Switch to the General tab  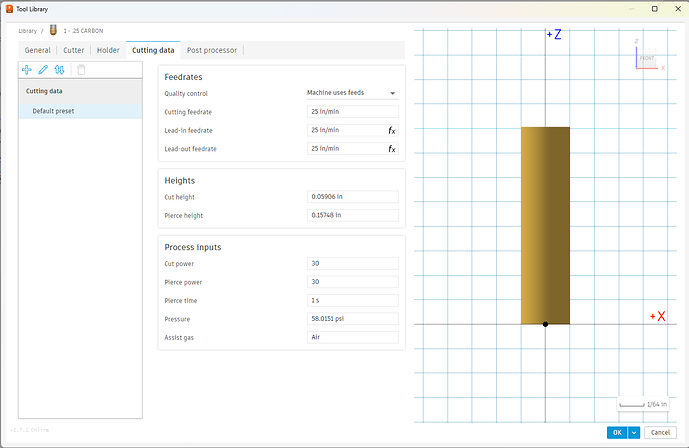coord(38,50)
